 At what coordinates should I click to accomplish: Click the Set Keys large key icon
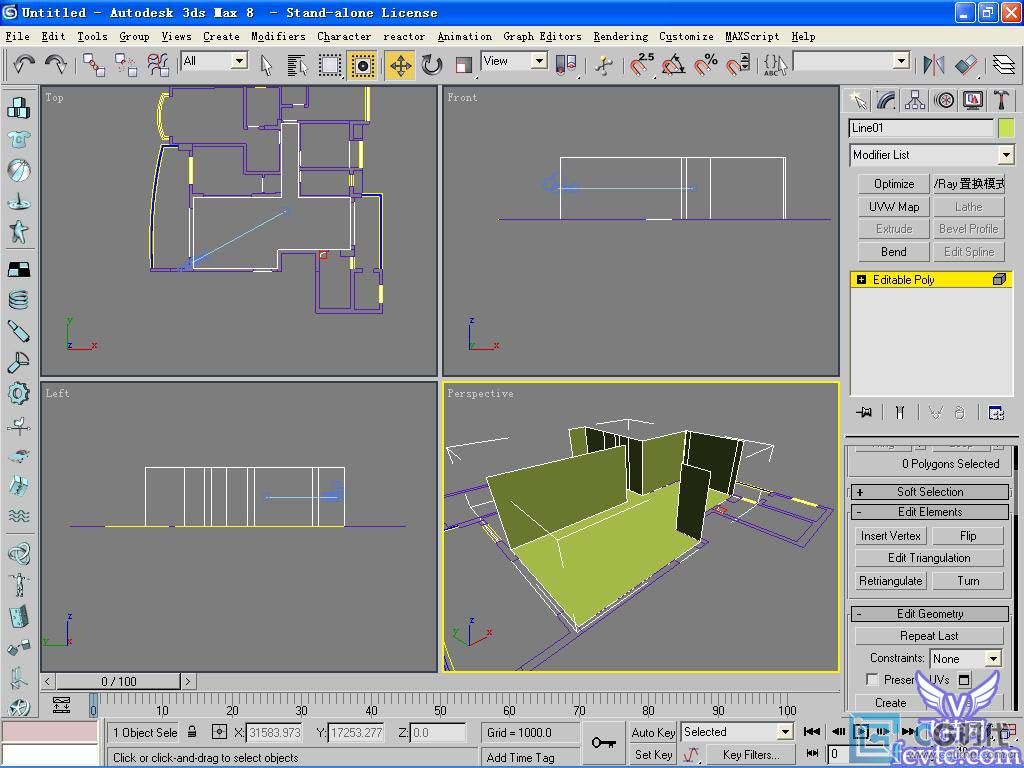[x=603, y=743]
